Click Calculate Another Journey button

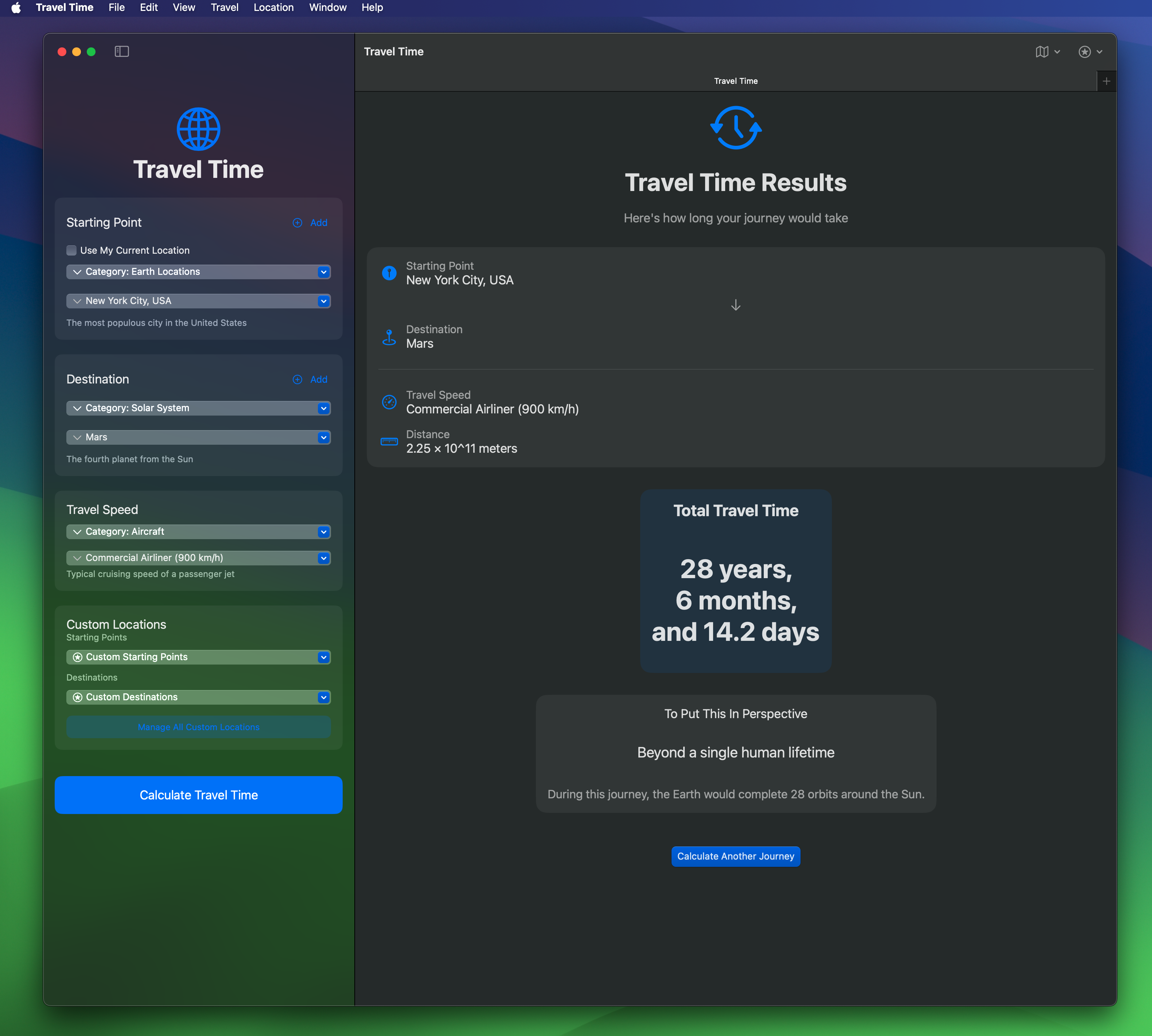point(735,856)
